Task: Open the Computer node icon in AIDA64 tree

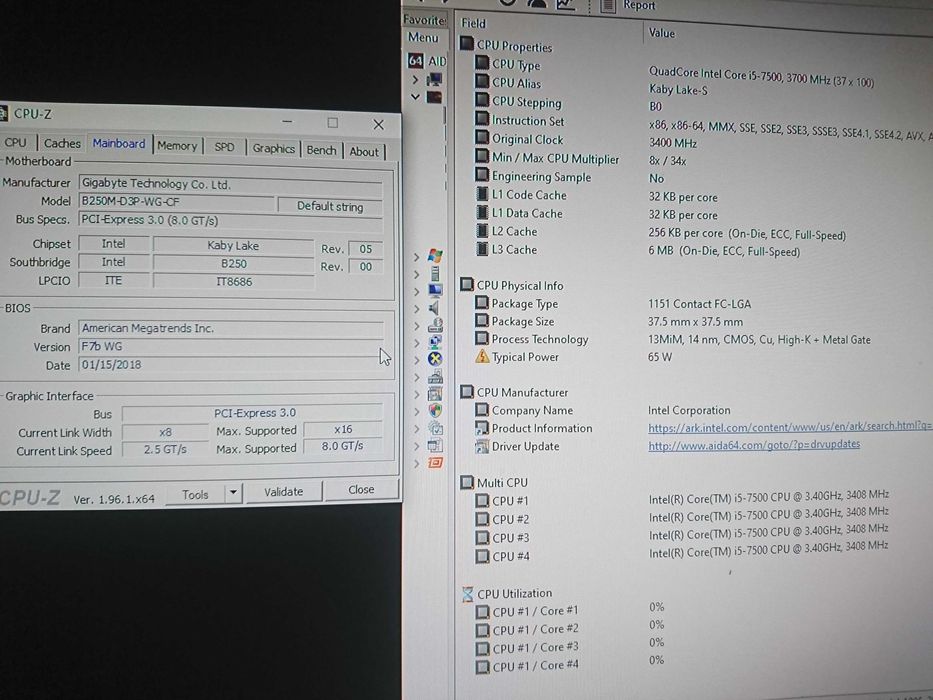Action: [435, 79]
